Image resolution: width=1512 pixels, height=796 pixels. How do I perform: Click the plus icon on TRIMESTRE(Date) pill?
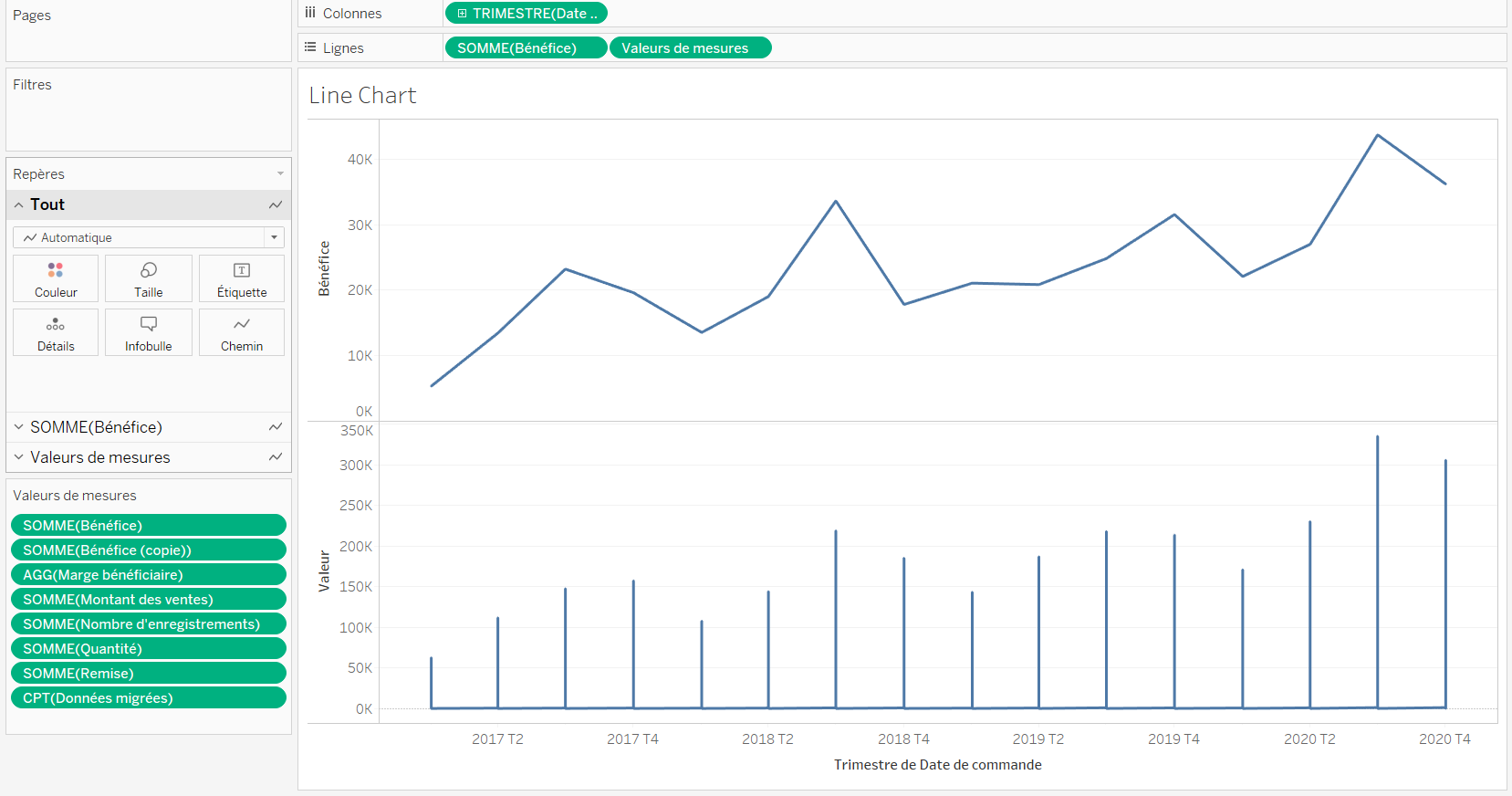463,14
